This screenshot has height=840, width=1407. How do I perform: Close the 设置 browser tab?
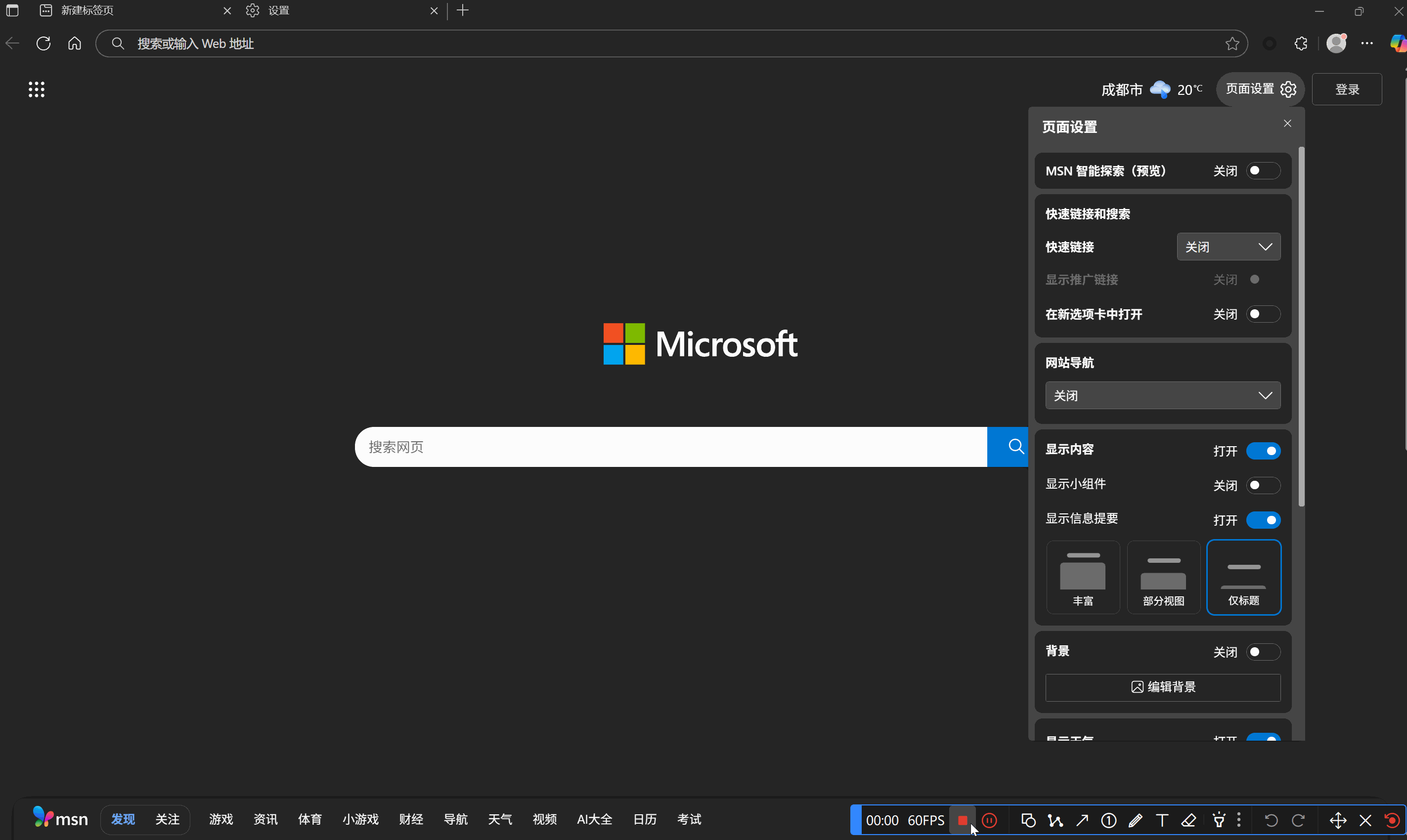434,11
